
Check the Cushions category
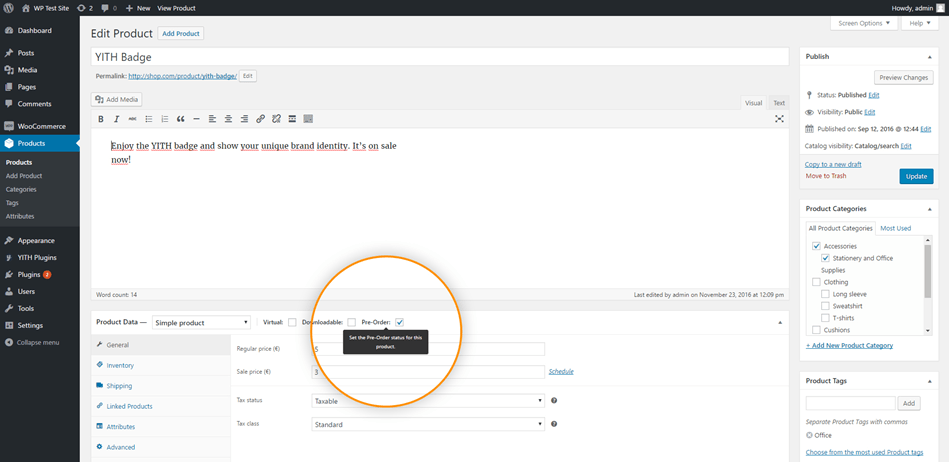coord(816,330)
